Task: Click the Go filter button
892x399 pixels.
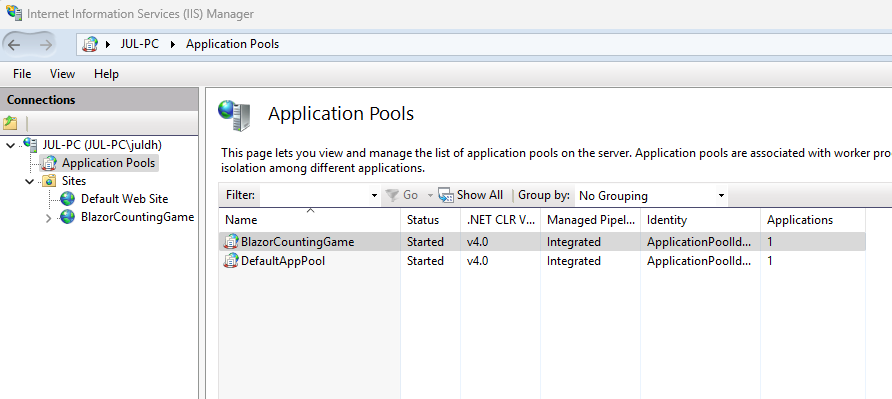Action: click(x=402, y=195)
